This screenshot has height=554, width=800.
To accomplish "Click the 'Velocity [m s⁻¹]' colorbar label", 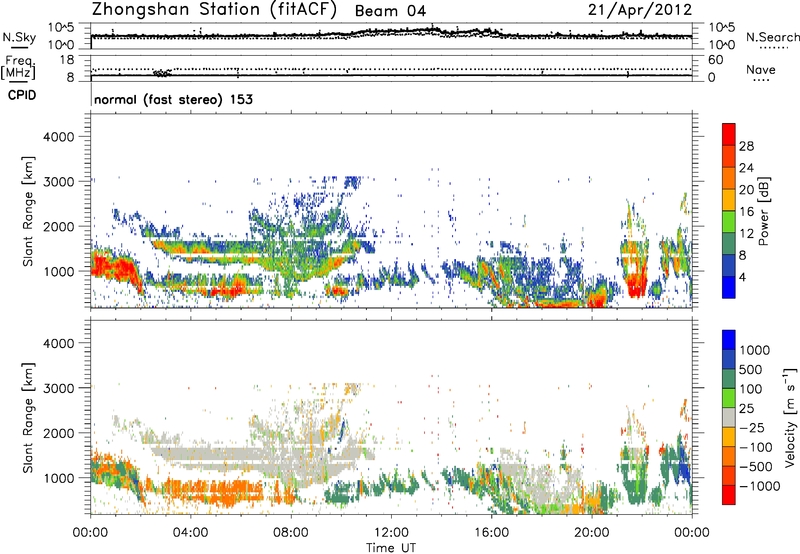I will point(790,417).
